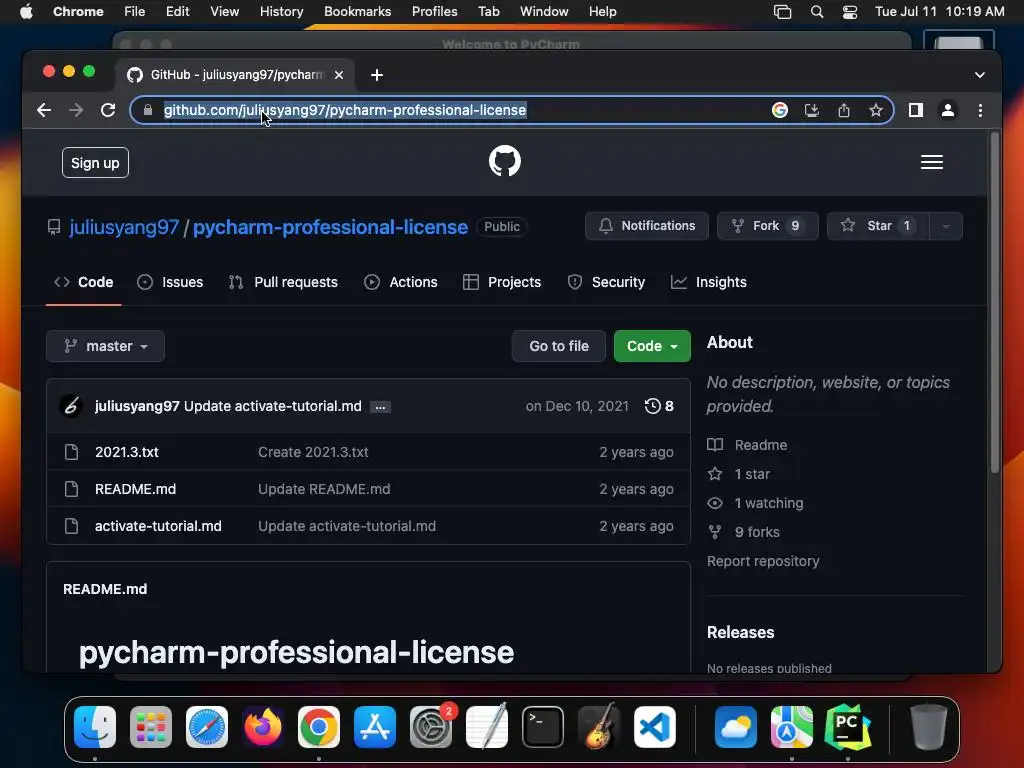The image size is (1024, 768).
Task: Open a new tab with plus button
Action: pos(377,75)
